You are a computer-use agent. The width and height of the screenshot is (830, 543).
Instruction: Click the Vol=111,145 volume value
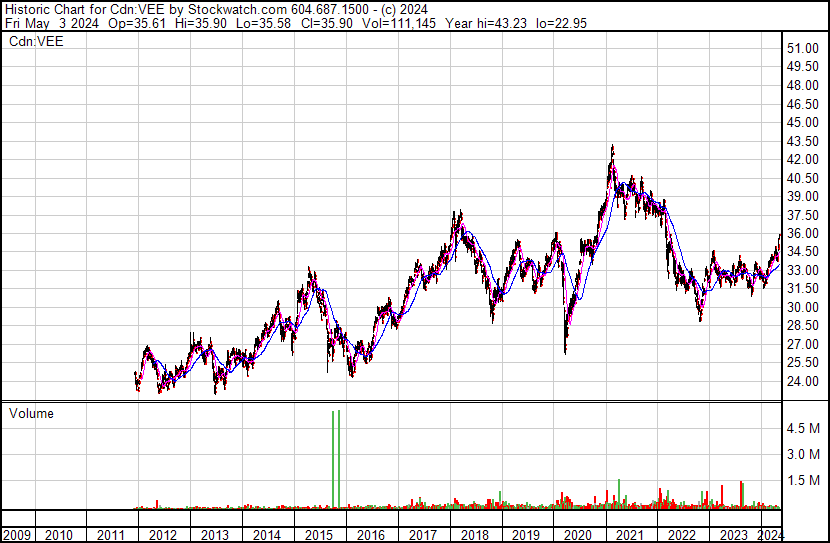point(399,23)
